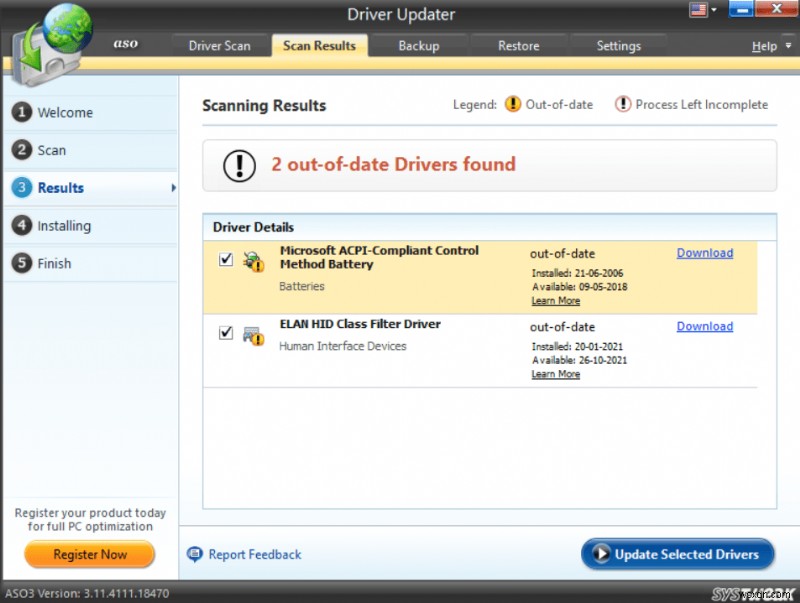Click the arrow beside the Results step
Image resolution: width=800 pixels, height=603 pixels.
point(173,188)
